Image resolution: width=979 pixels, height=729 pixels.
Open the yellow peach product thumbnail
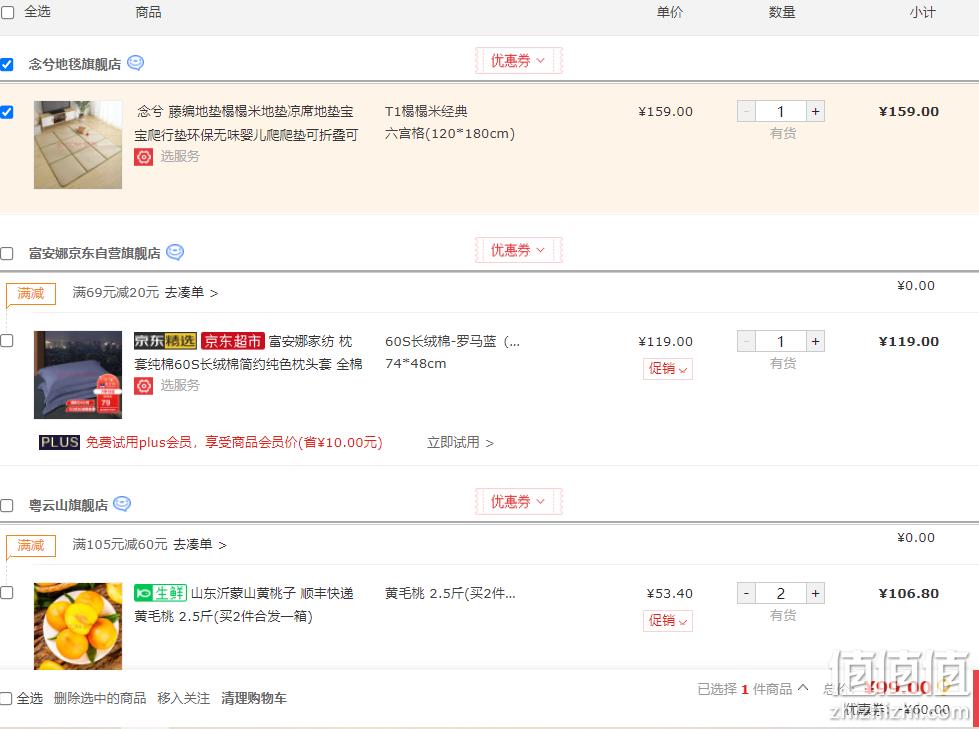[78, 626]
